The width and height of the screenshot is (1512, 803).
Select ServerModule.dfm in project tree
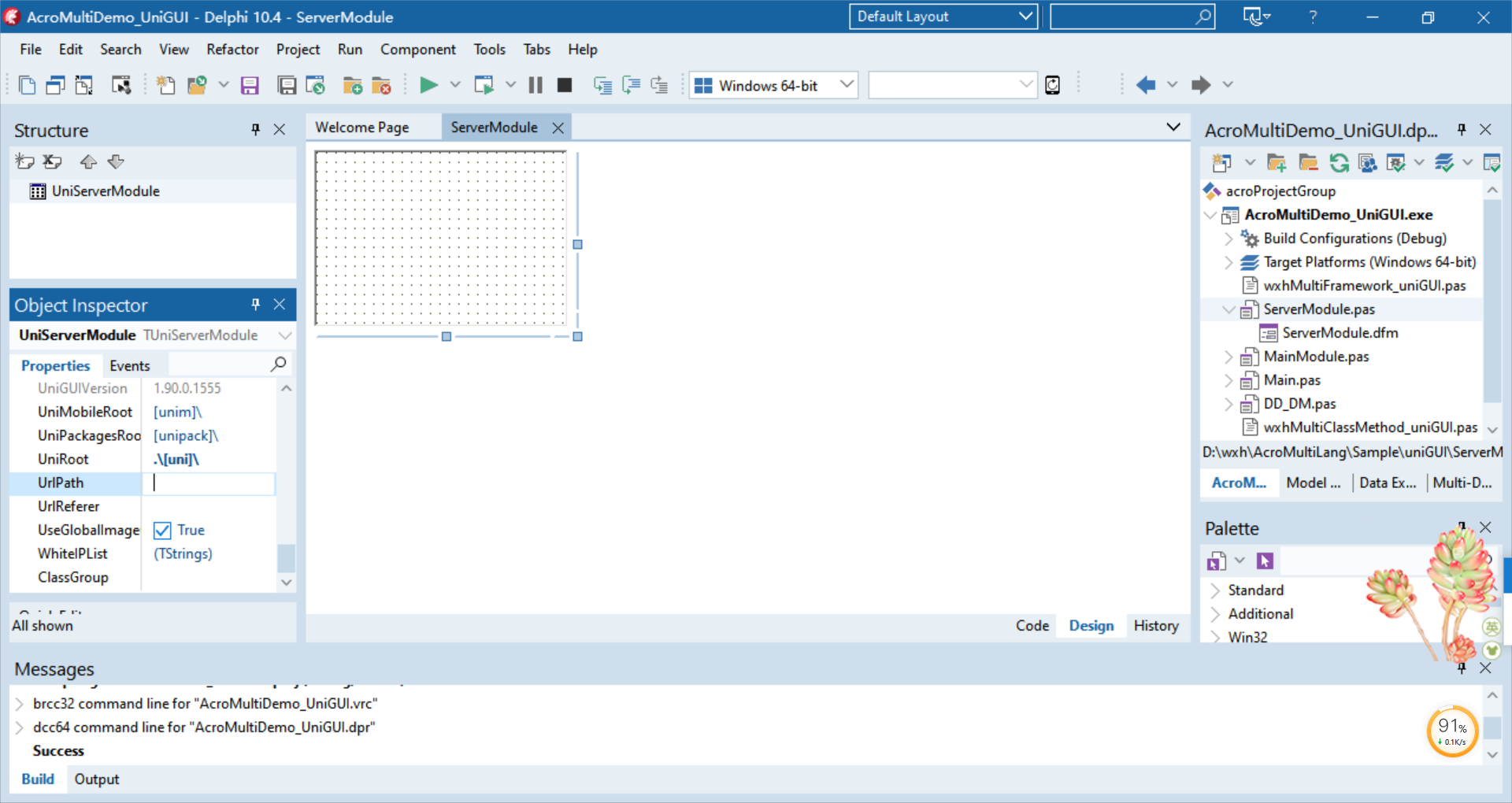click(x=1340, y=332)
